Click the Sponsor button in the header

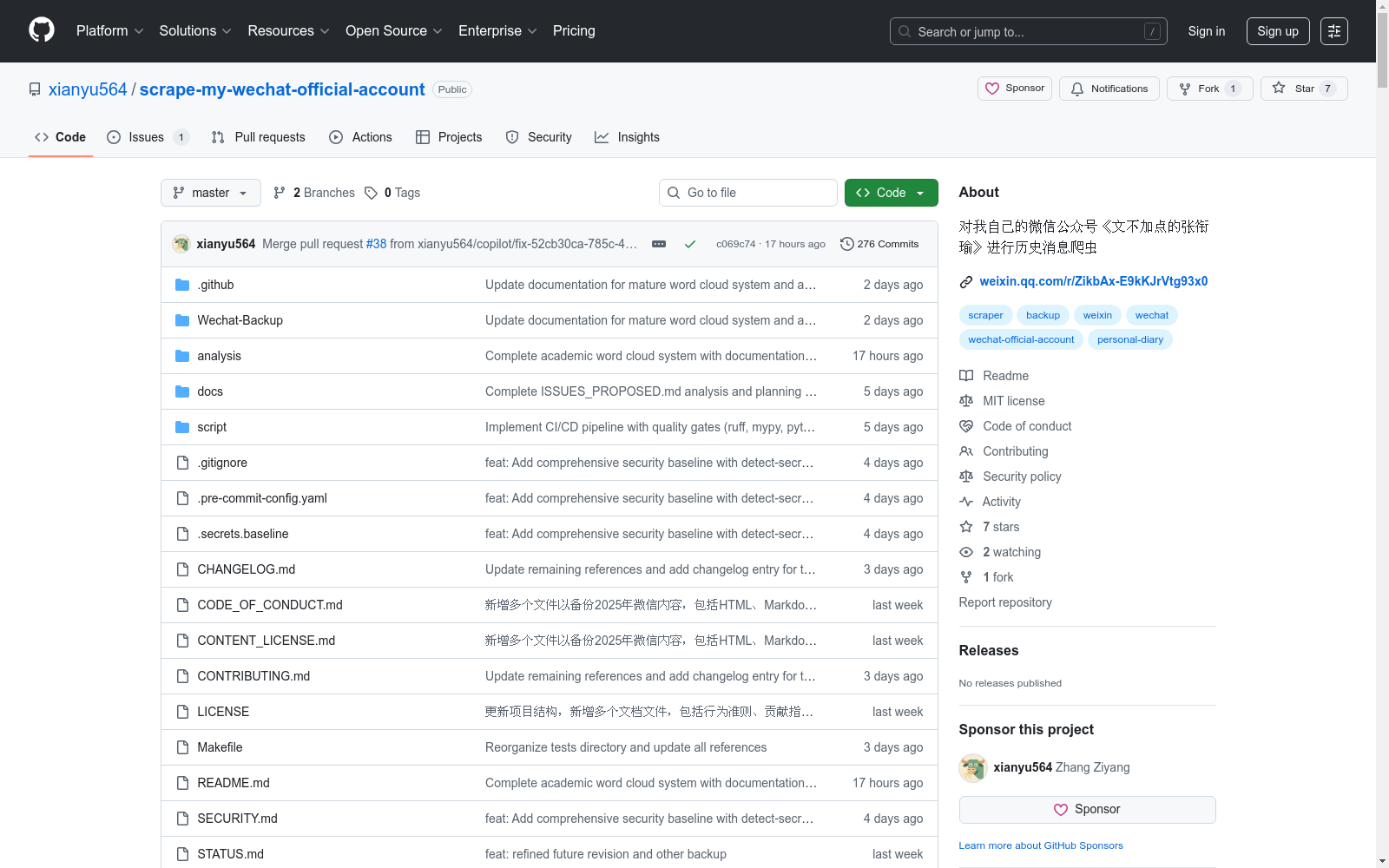coord(1015,89)
